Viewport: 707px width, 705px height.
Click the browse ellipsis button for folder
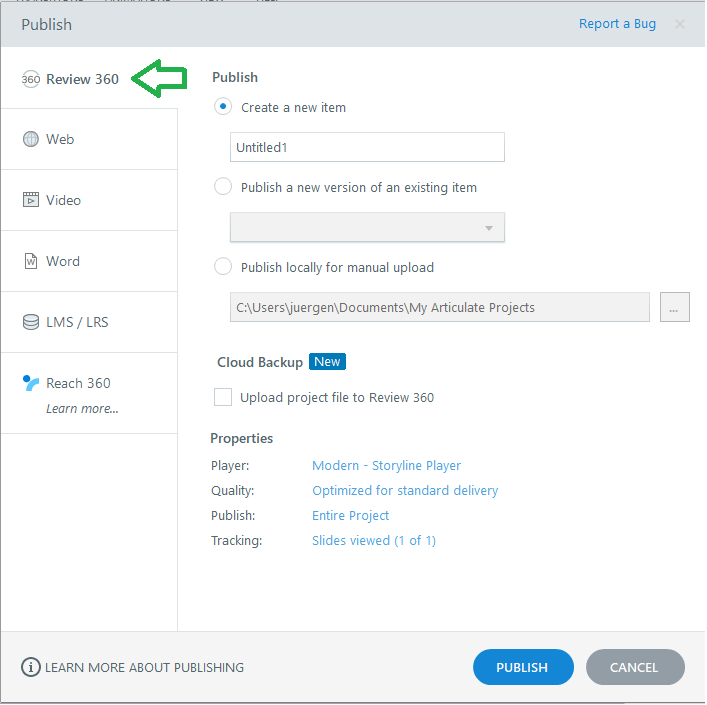(675, 308)
